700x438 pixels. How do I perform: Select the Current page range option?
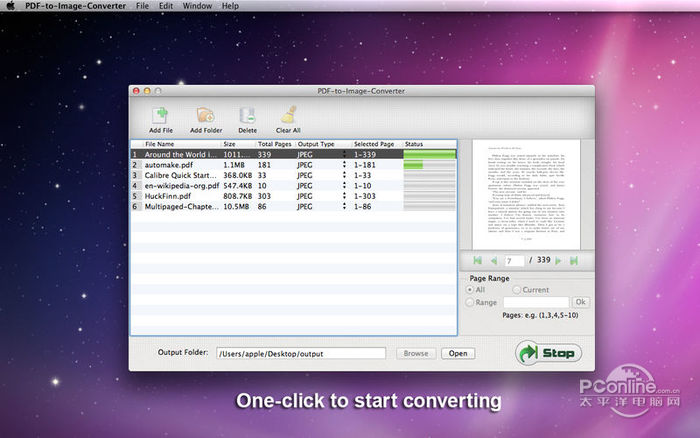(x=516, y=289)
